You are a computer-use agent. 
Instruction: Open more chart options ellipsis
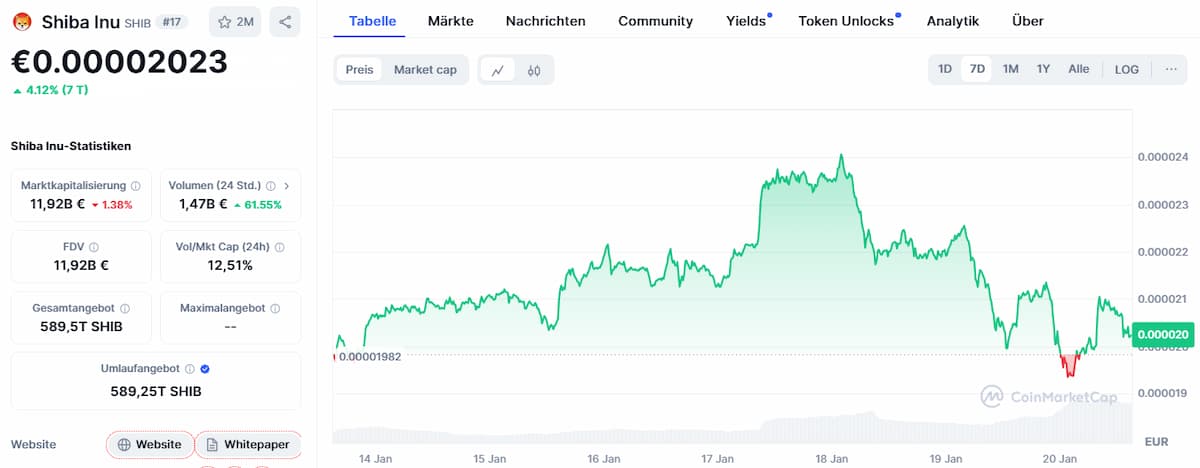tap(1171, 69)
